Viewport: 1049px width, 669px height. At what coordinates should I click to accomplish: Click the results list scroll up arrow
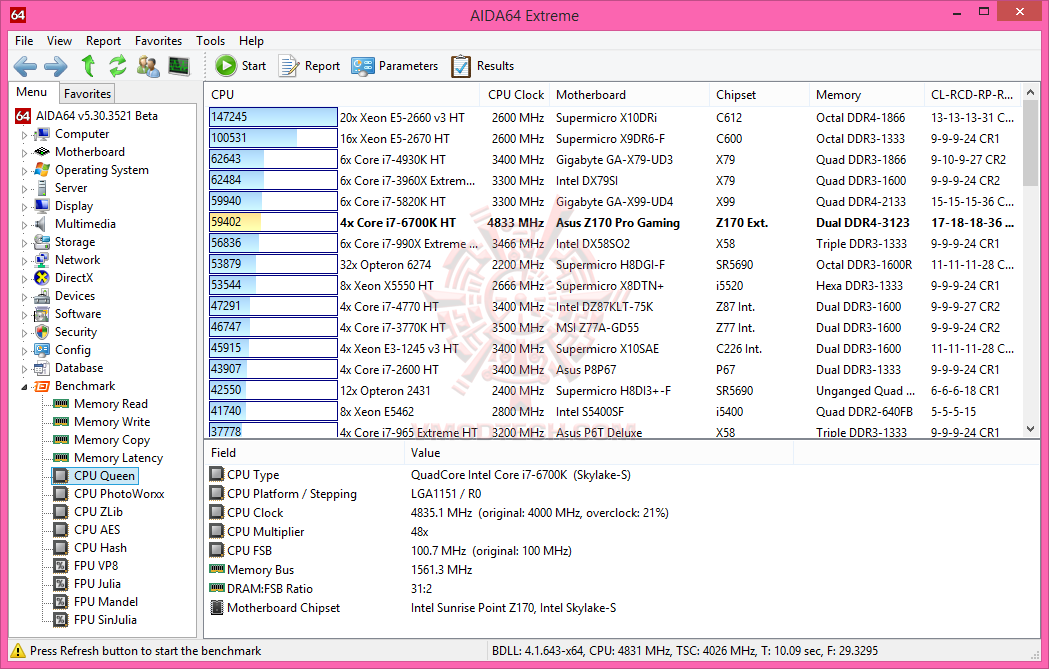coord(1030,93)
